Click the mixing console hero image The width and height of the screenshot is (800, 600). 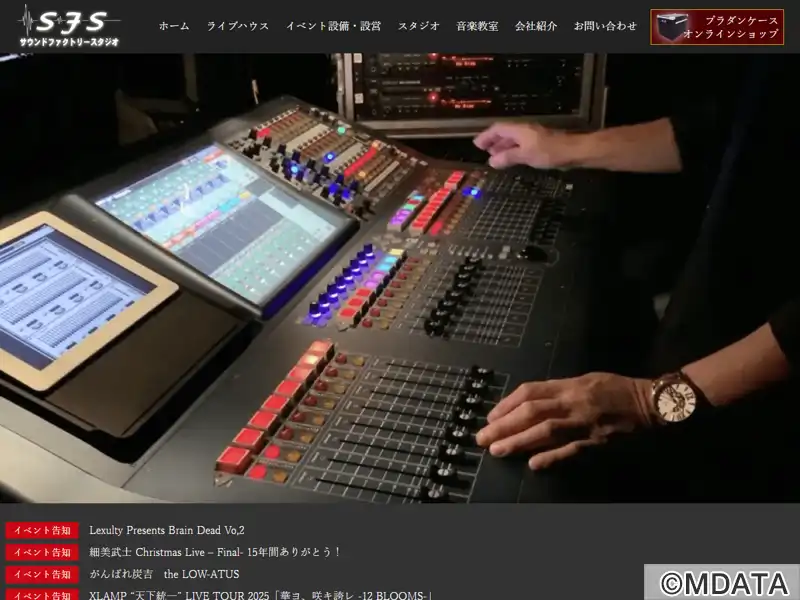click(400, 280)
